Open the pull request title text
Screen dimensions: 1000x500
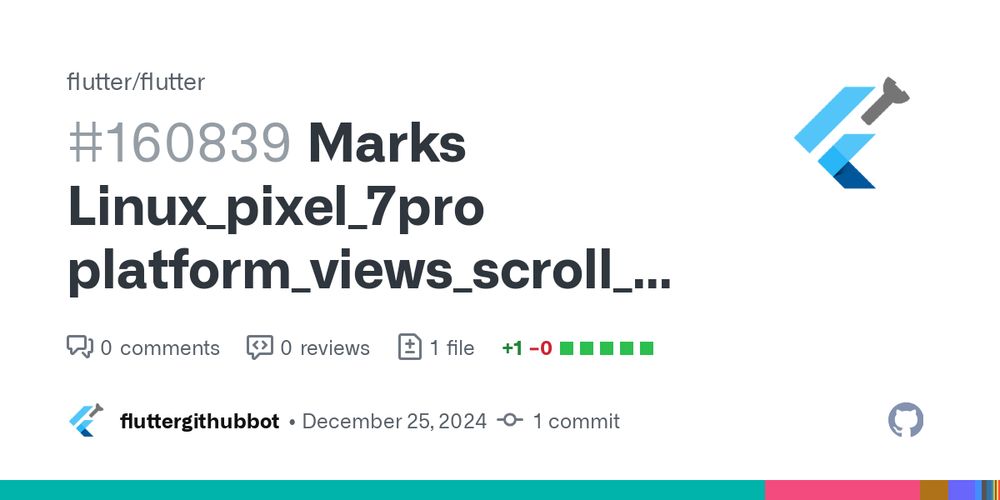369,209
